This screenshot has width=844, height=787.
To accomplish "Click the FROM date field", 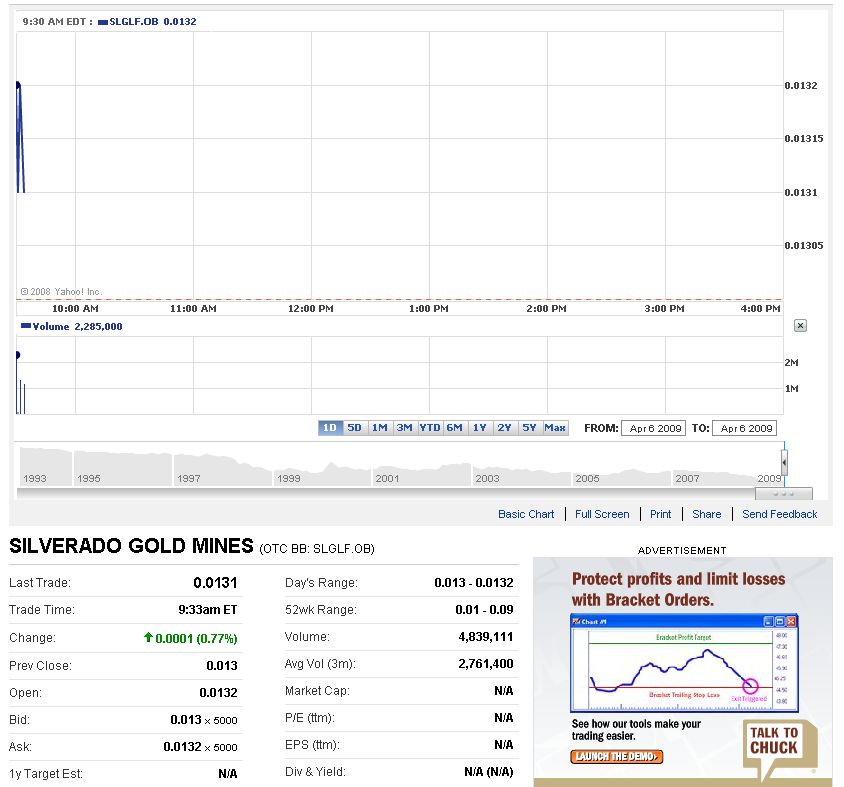I will click(653, 428).
